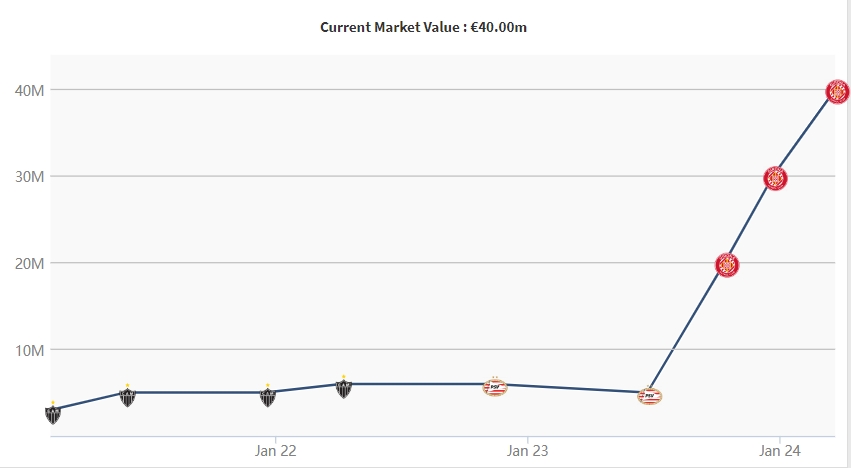Select the last Atlético Mineiro crest before PSV

click(x=343, y=387)
